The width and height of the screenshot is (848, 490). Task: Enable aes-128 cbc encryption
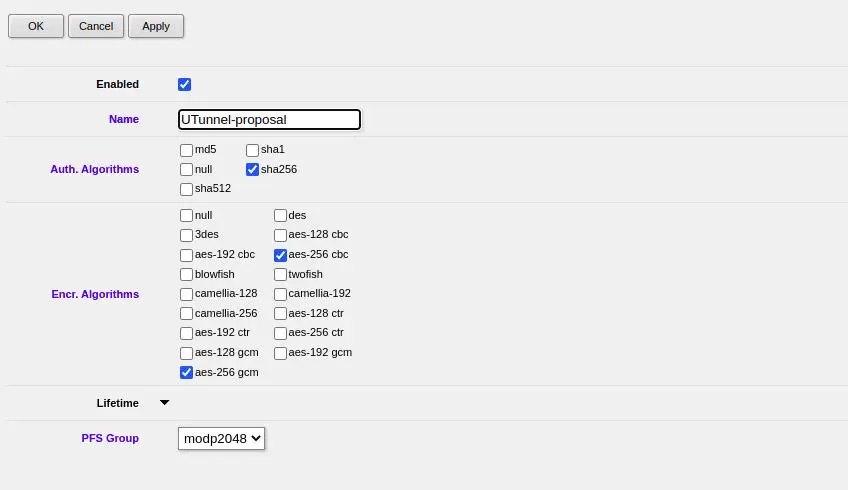[280, 235]
